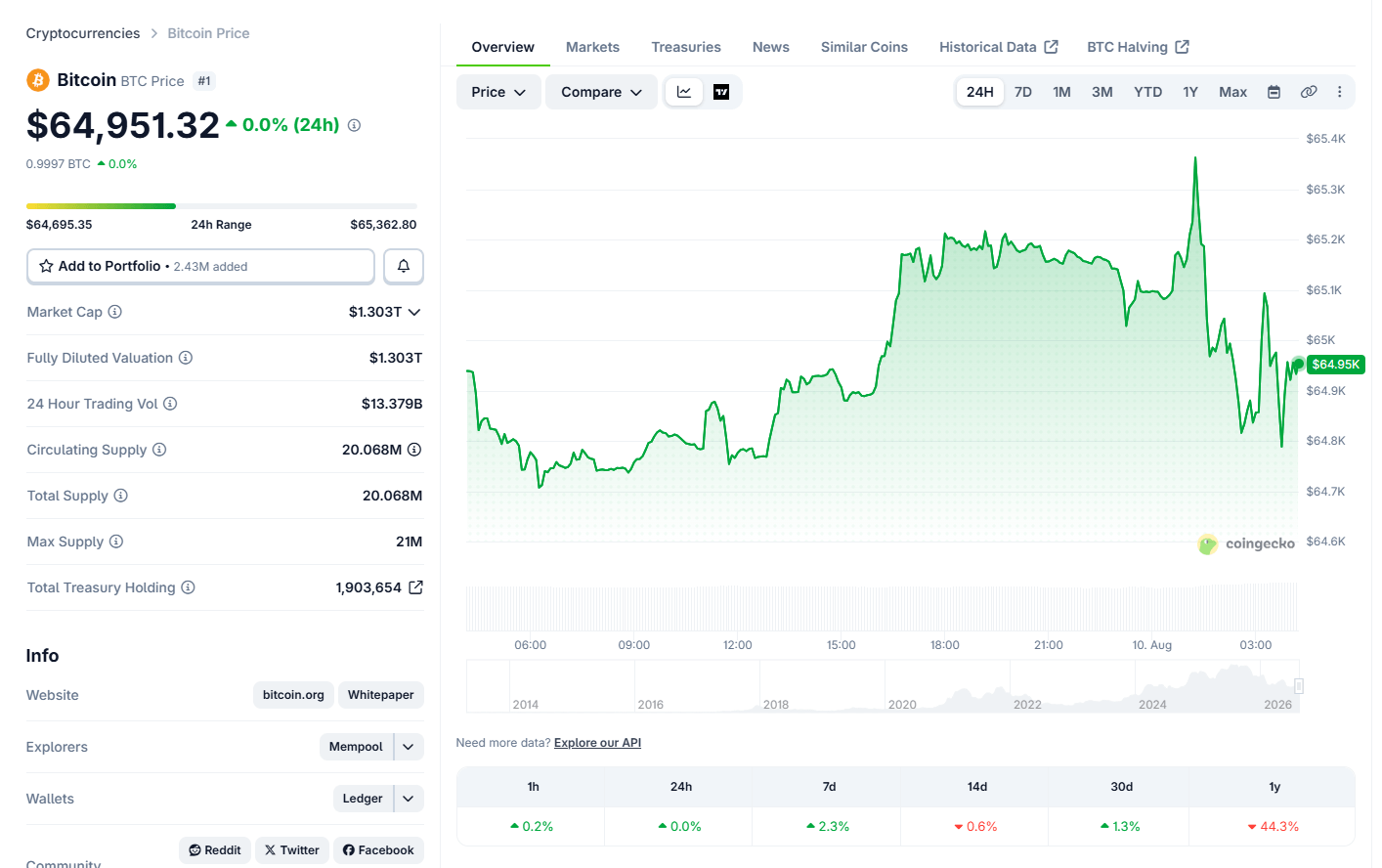Viewport: 1382px width, 868px height.
Task: Adjust the chart range navigator handle
Action: (1299, 686)
